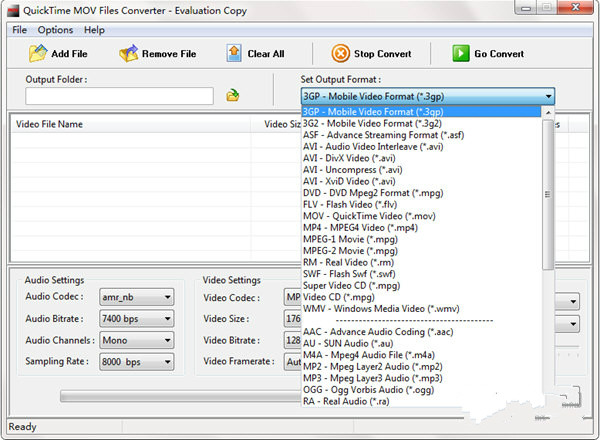Select AU - SUN Audio (*.au)
The width and height of the screenshot is (600, 440).
coord(421,343)
